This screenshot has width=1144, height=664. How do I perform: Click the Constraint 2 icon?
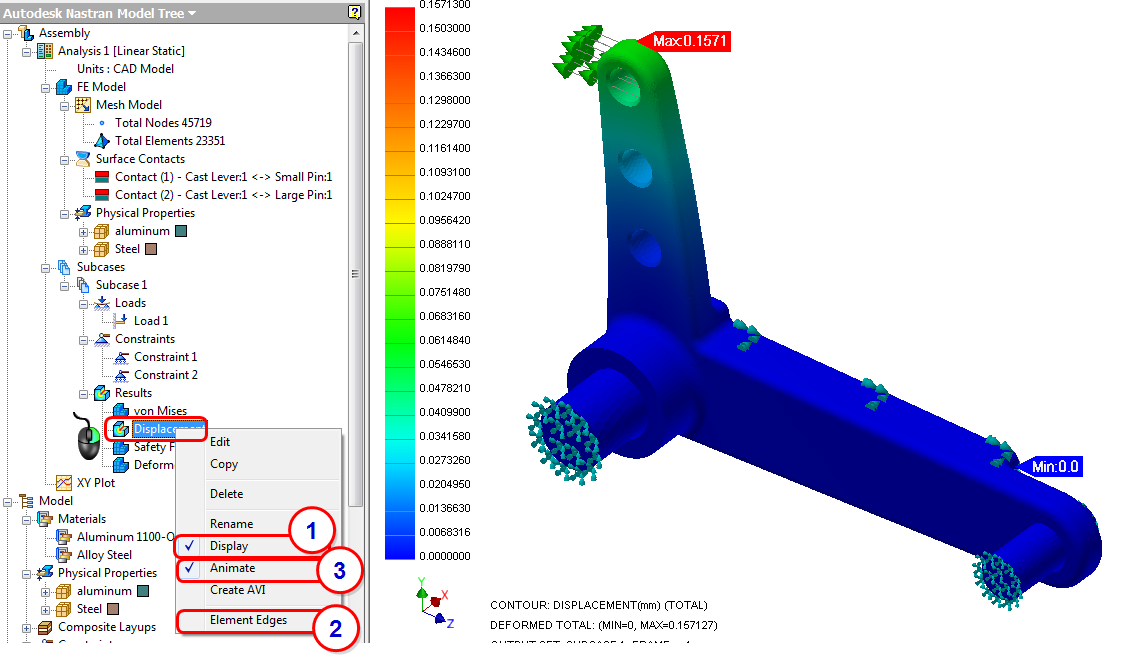[121, 375]
